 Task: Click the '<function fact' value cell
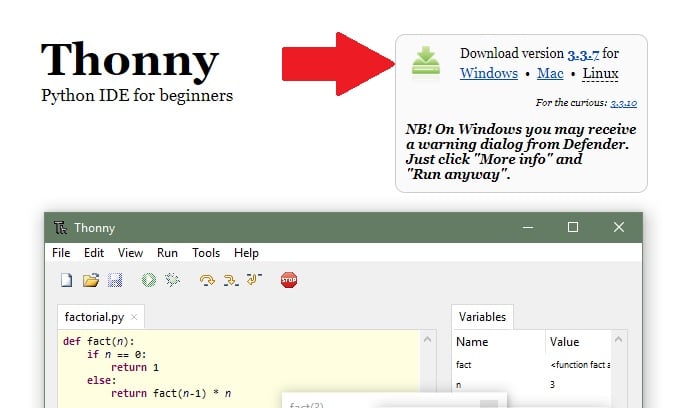[x=580, y=365]
